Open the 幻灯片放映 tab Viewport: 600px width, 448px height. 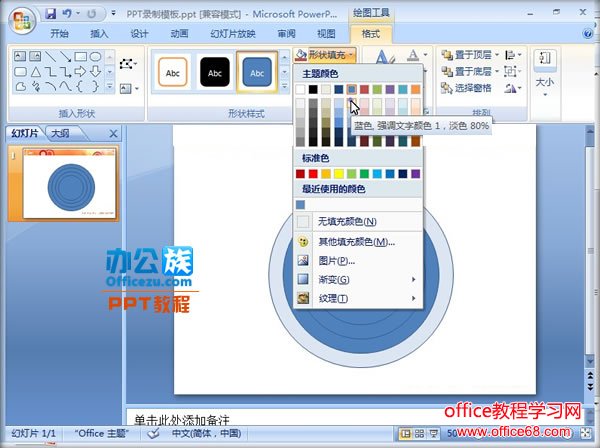233,34
